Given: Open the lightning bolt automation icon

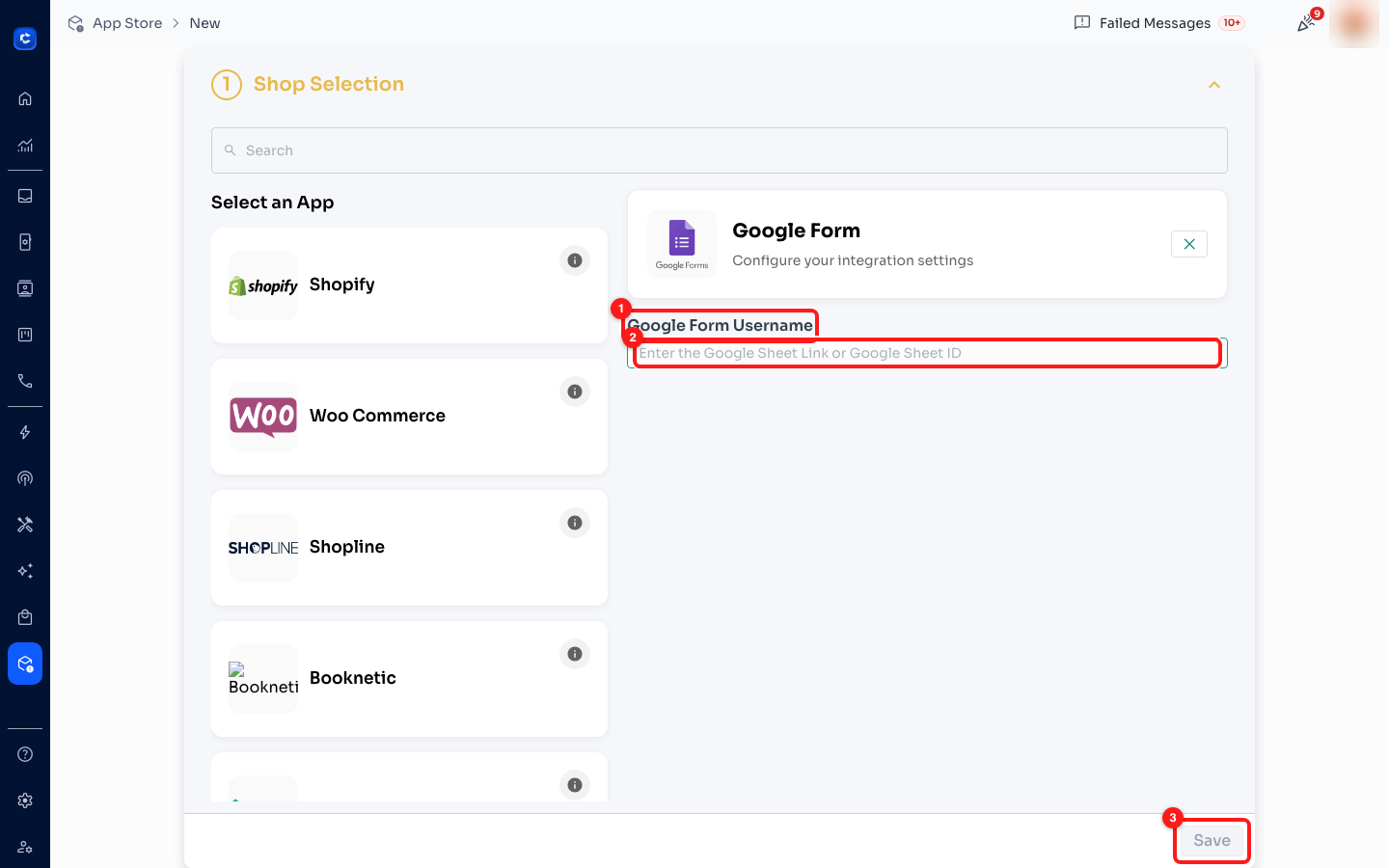Looking at the screenshot, I should click(25, 432).
